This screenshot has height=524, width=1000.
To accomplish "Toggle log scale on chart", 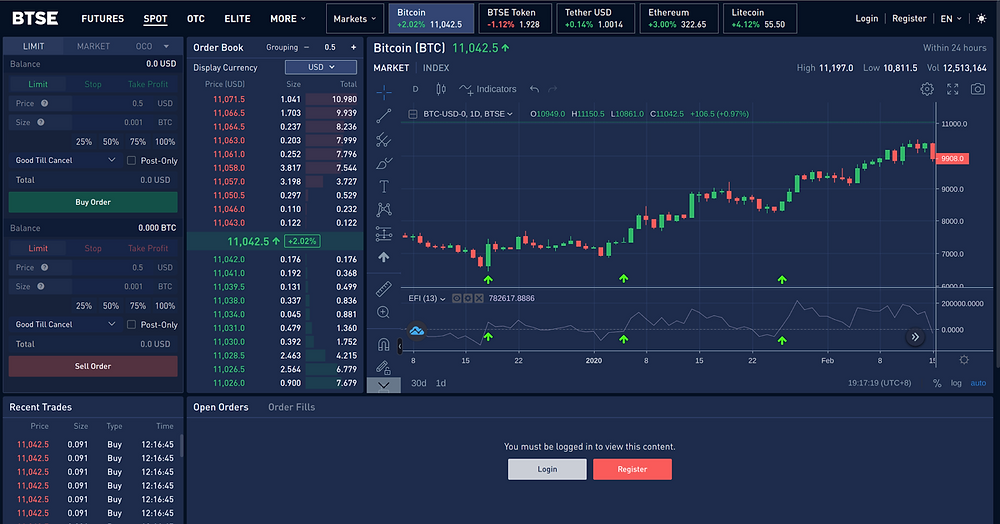I will [x=956, y=383].
